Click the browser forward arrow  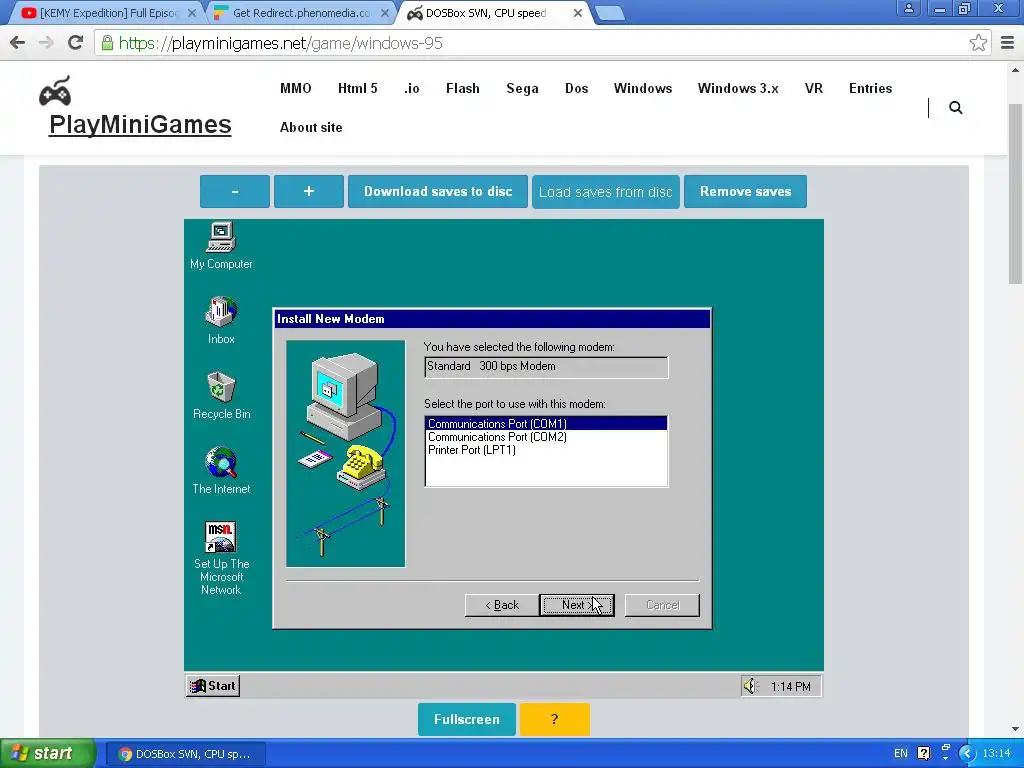46,43
